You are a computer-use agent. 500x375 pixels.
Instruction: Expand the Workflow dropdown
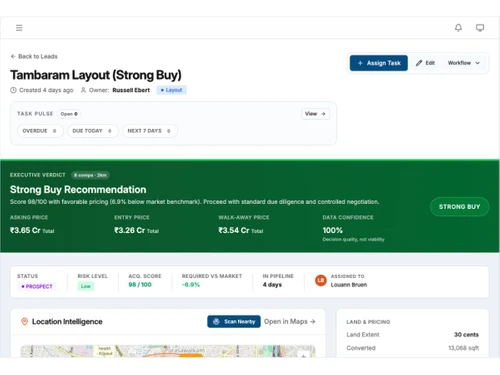[x=464, y=63]
